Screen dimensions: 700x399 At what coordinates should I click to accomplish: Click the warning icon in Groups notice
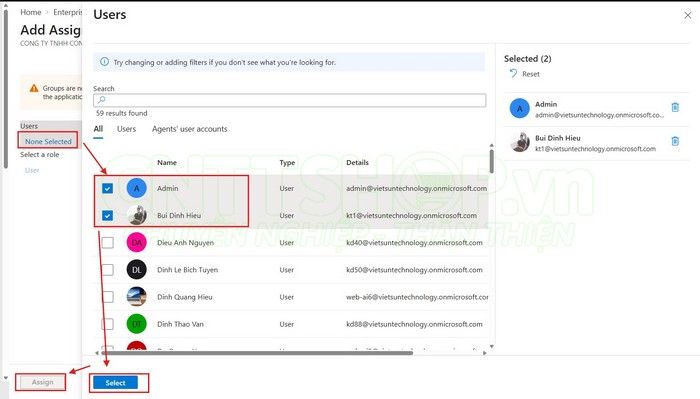tap(34, 88)
